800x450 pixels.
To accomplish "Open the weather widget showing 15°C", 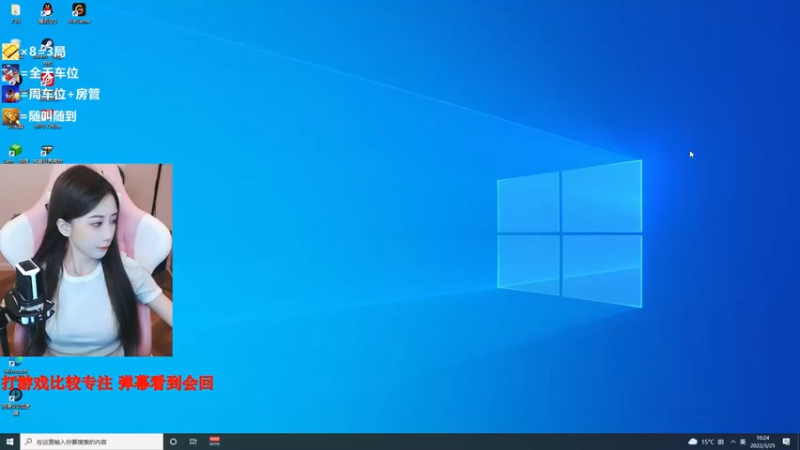I will 706,442.
